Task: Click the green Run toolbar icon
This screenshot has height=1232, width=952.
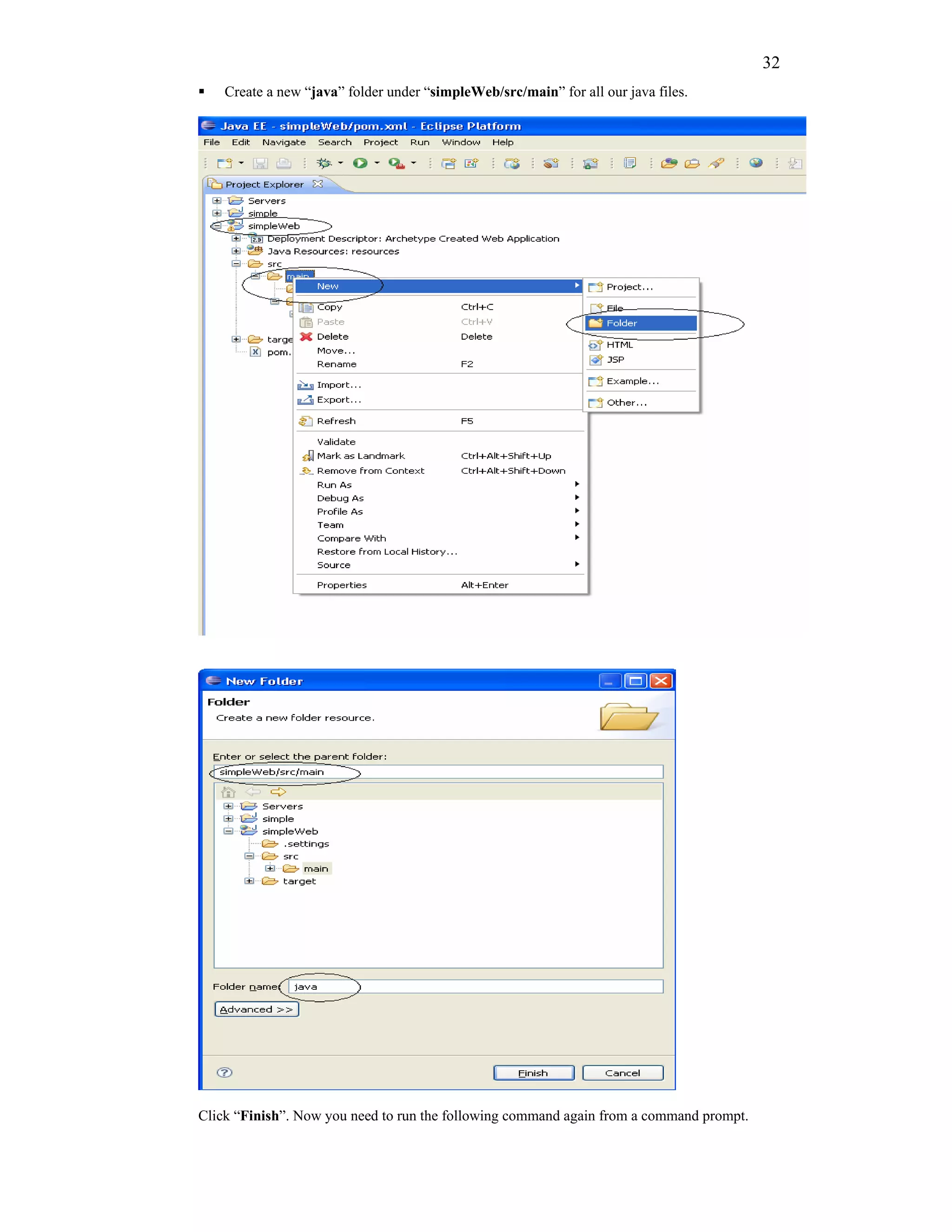Action: click(x=360, y=164)
